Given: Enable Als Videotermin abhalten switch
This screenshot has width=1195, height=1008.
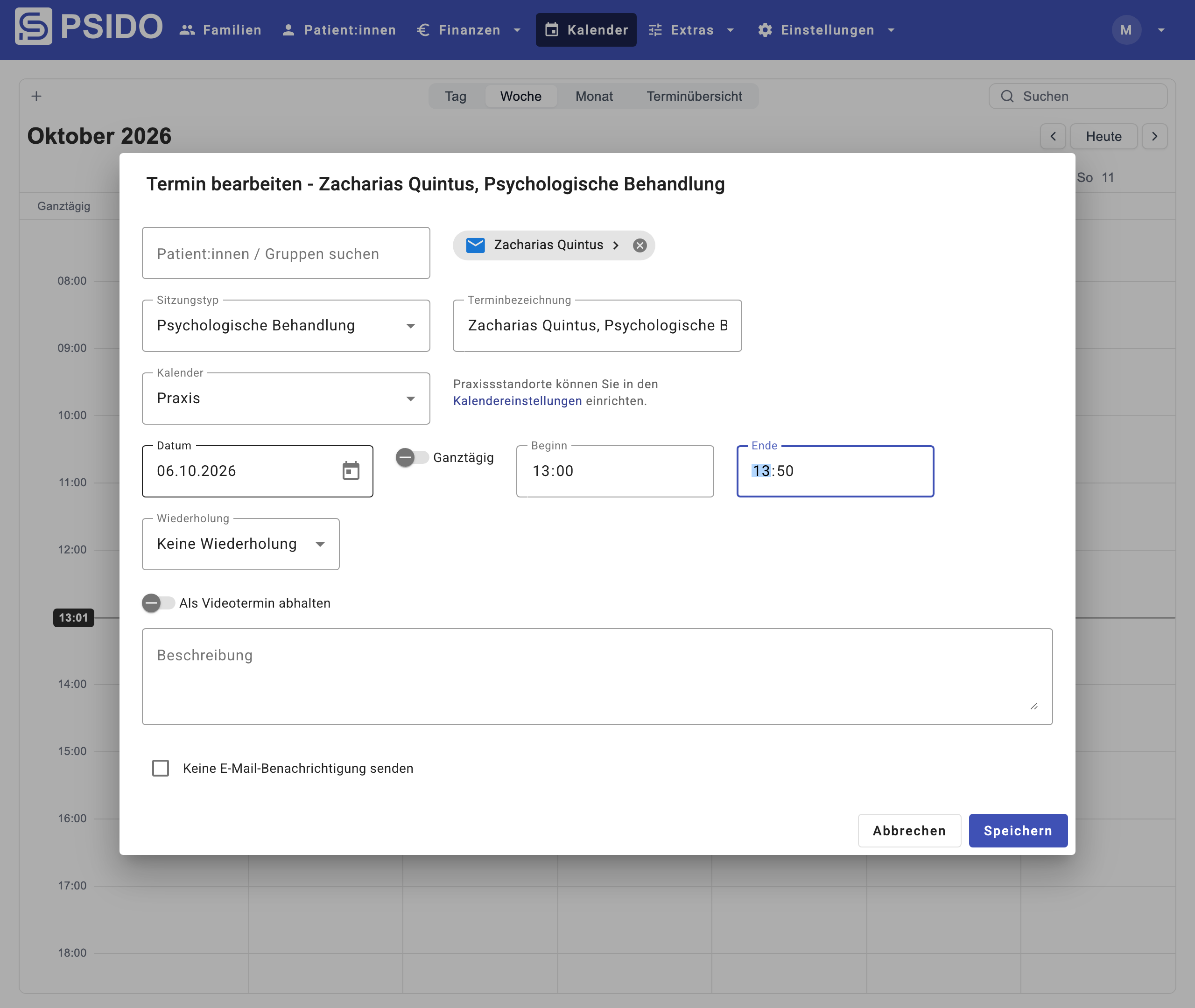Looking at the screenshot, I should (158, 603).
